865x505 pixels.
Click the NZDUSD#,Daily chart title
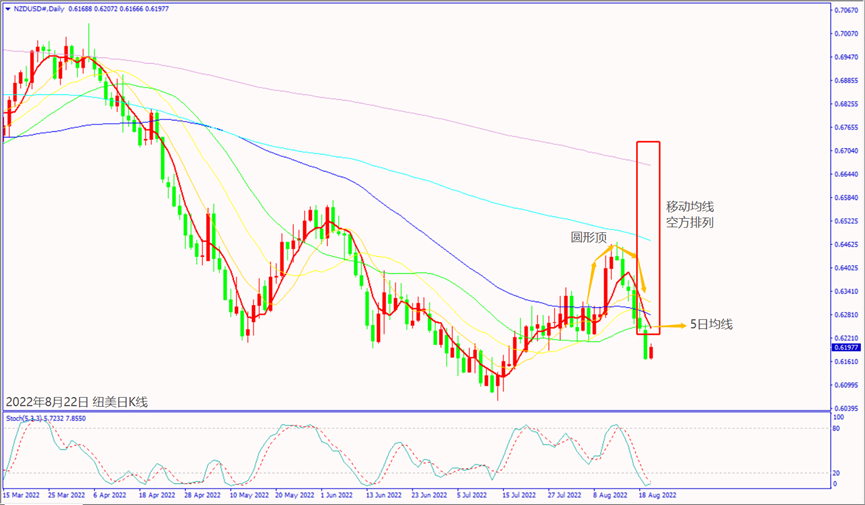tap(47, 9)
